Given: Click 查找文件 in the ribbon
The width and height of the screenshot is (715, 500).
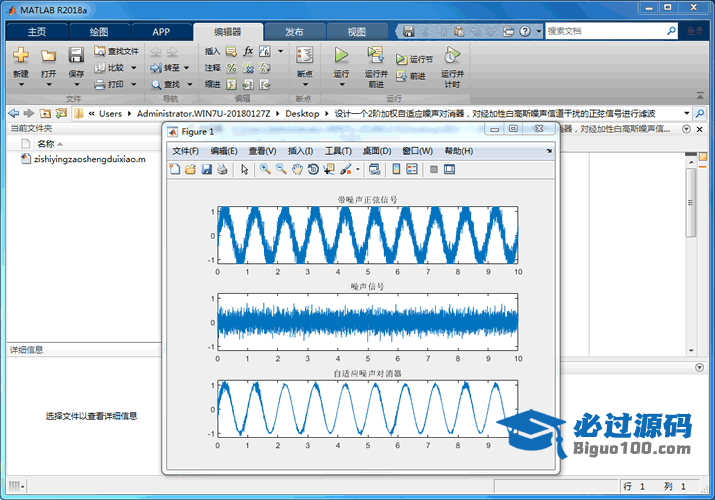Looking at the screenshot, I should coord(116,51).
